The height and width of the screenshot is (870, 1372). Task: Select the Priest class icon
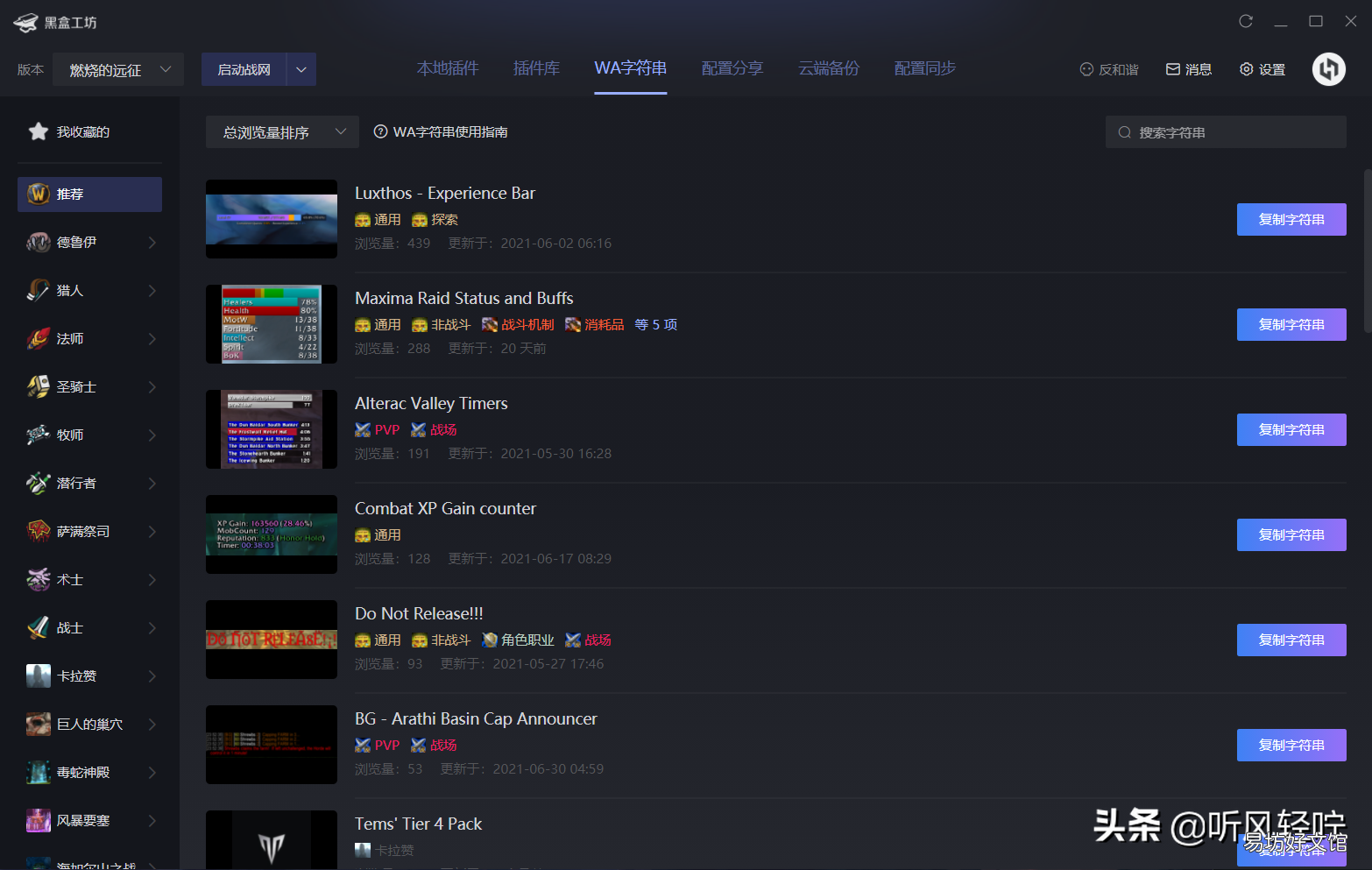[x=39, y=435]
